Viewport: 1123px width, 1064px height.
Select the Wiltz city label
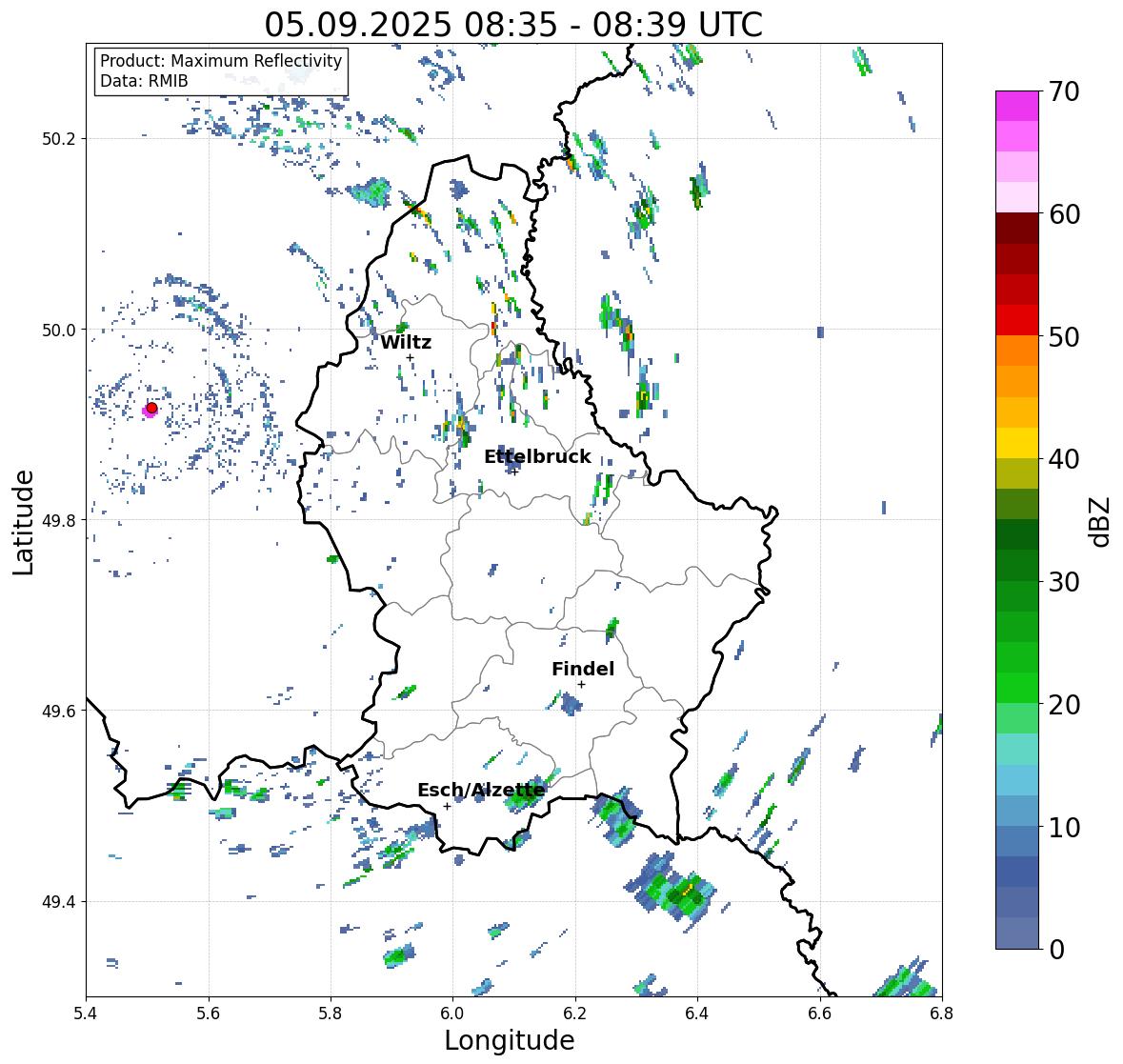click(406, 342)
